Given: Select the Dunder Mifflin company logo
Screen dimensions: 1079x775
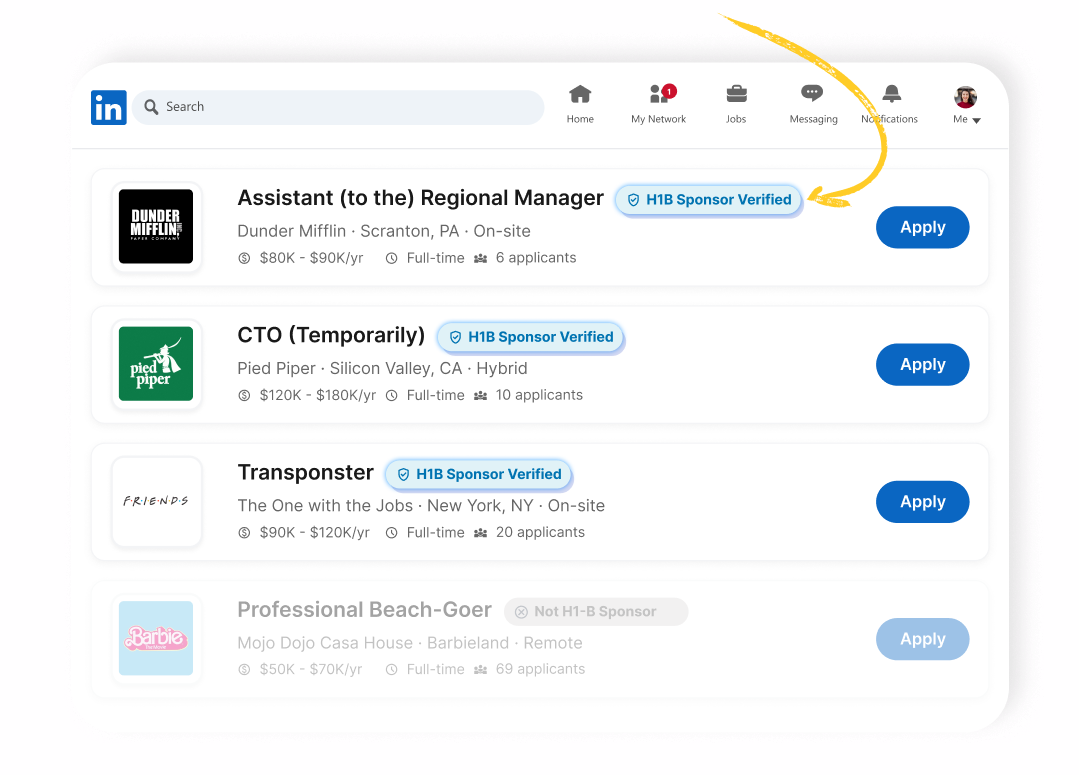Looking at the screenshot, I should (156, 227).
